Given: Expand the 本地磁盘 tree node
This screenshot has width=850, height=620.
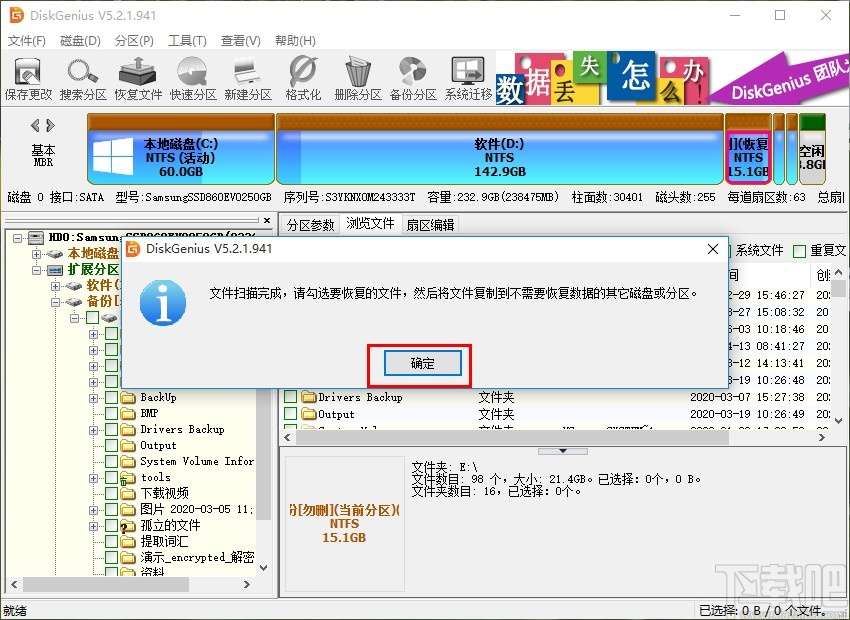Looking at the screenshot, I should point(36,254).
